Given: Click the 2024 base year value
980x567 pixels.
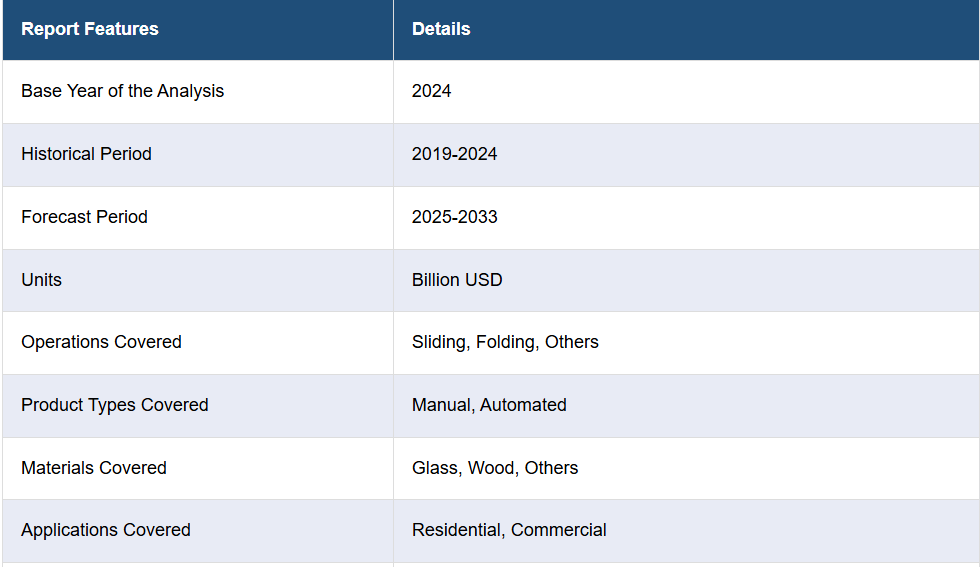Looking at the screenshot, I should (x=431, y=91).
